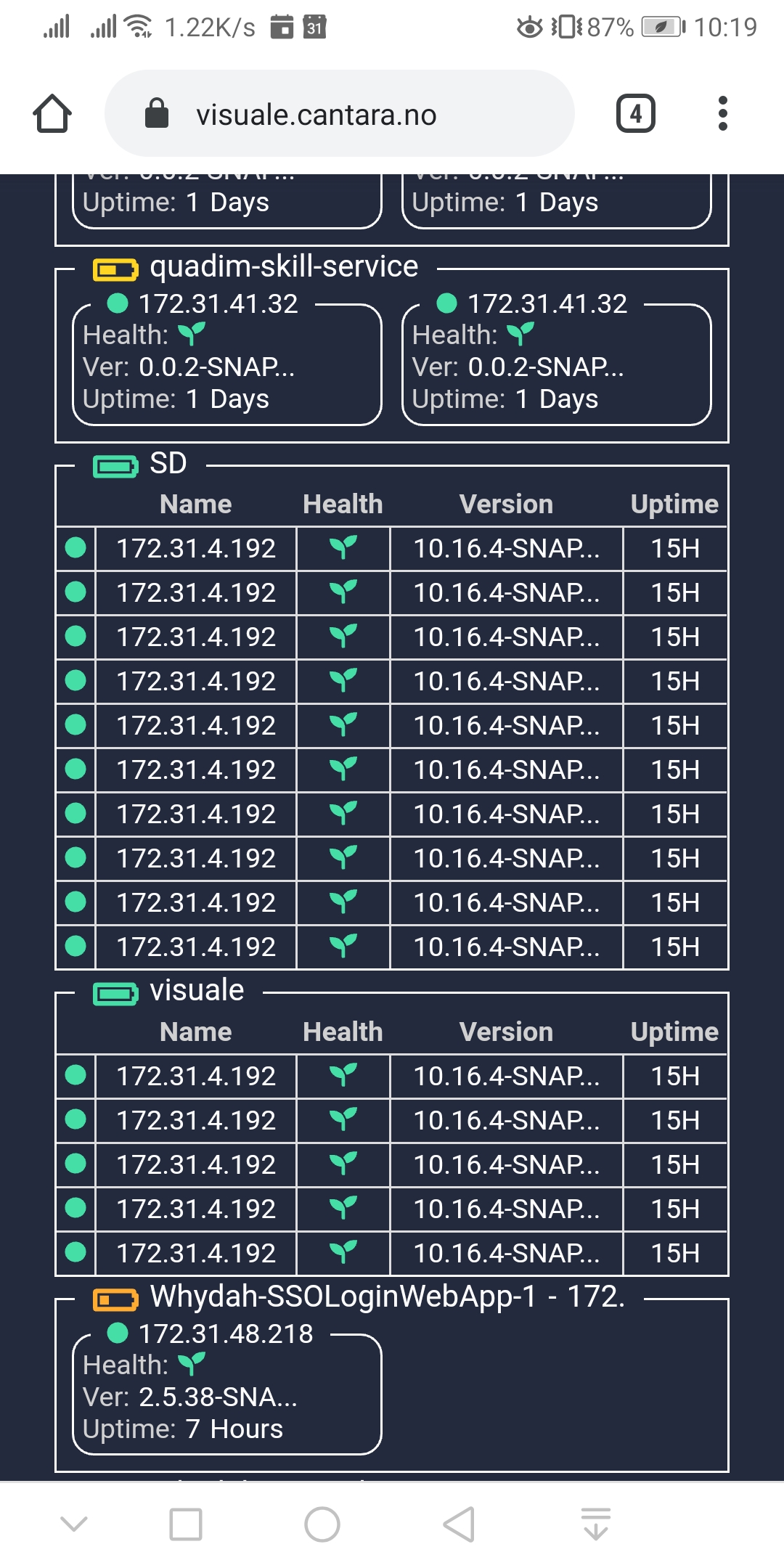Image resolution: width=784 pixels, height=1568 pixels.
Task: Click the green battery icon next to visuale
Action: coord(115,994)
